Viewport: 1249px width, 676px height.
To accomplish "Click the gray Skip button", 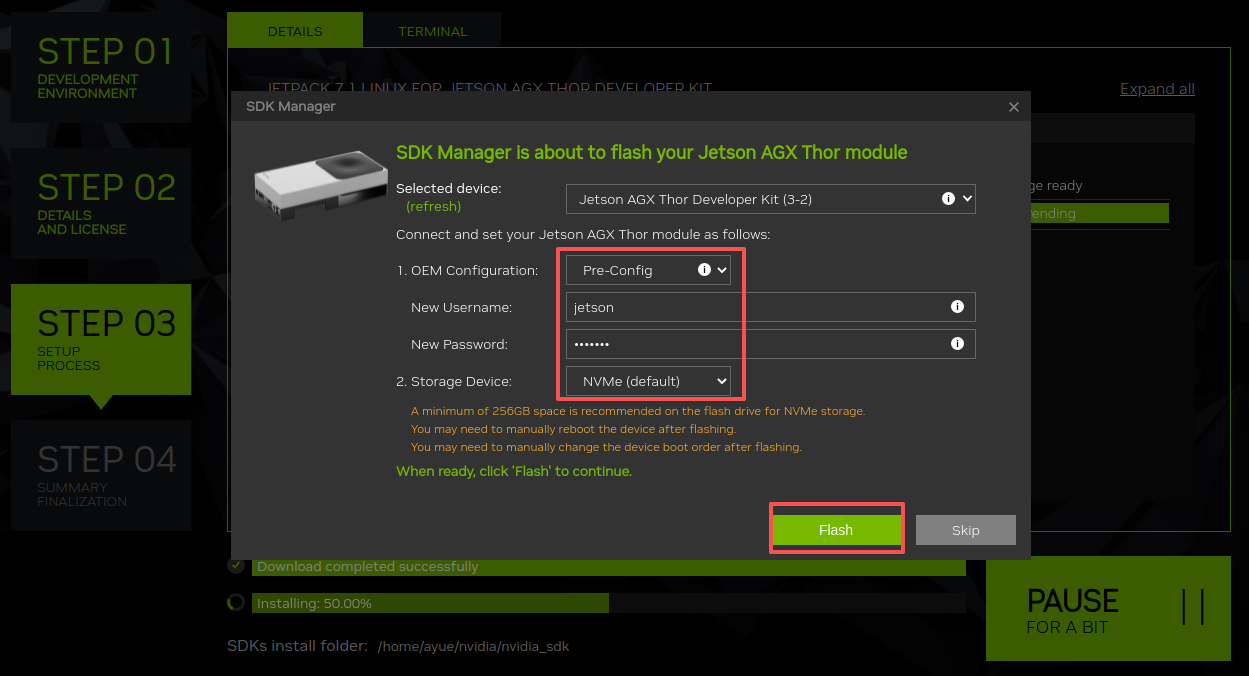I will pyautogui.click(x=965, y=530).
